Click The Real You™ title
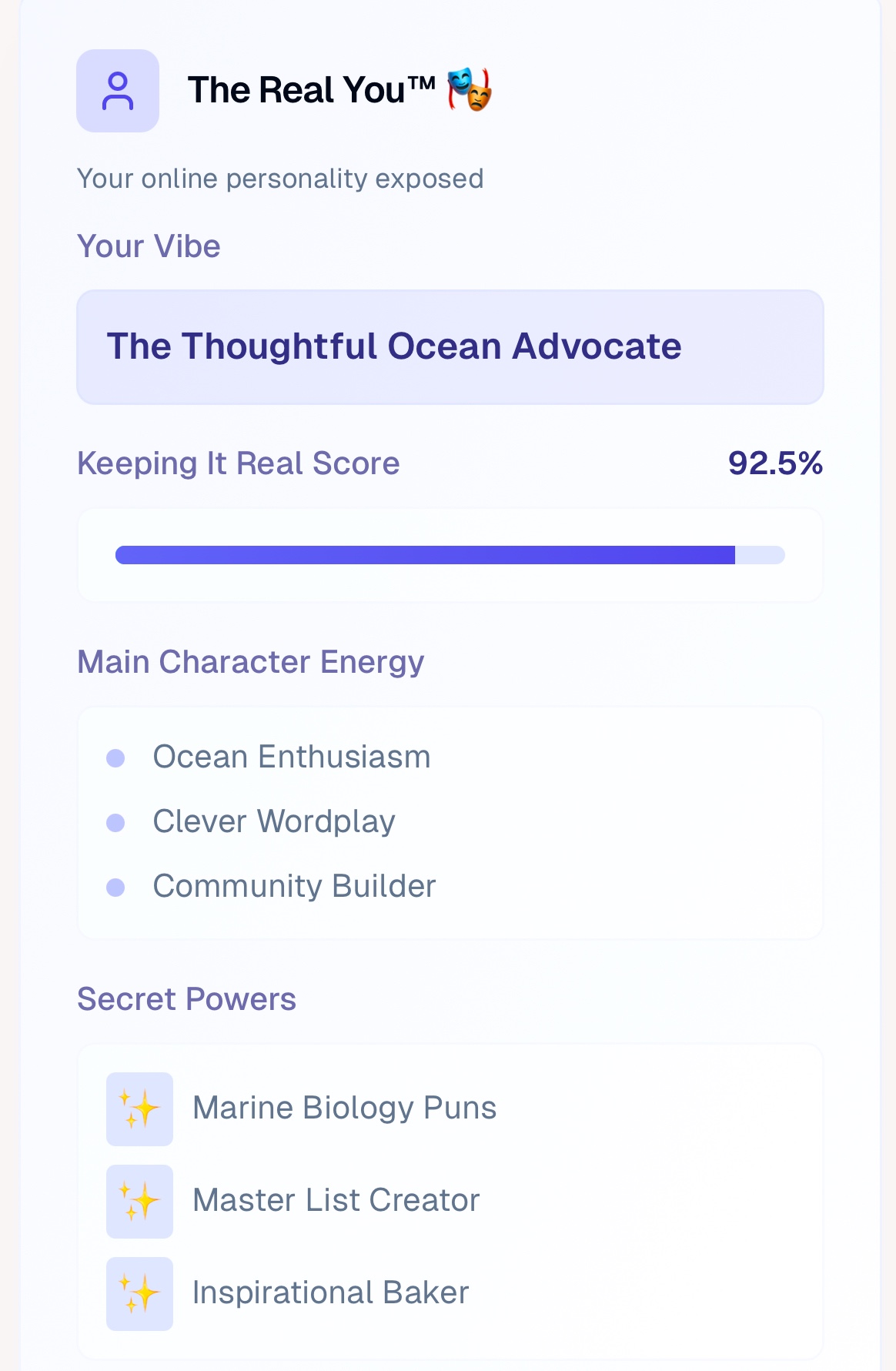 pos(311,90)
